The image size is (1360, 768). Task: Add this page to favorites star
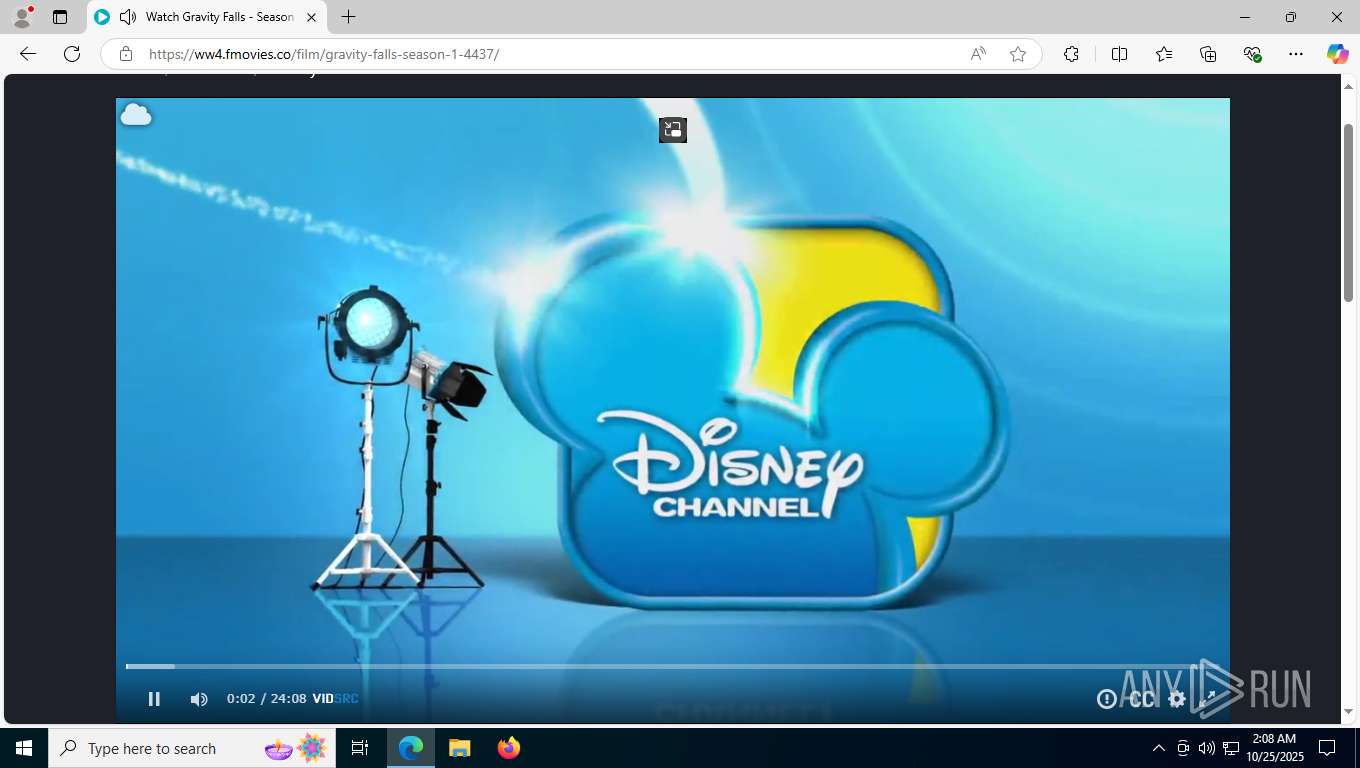point(1018,54)
